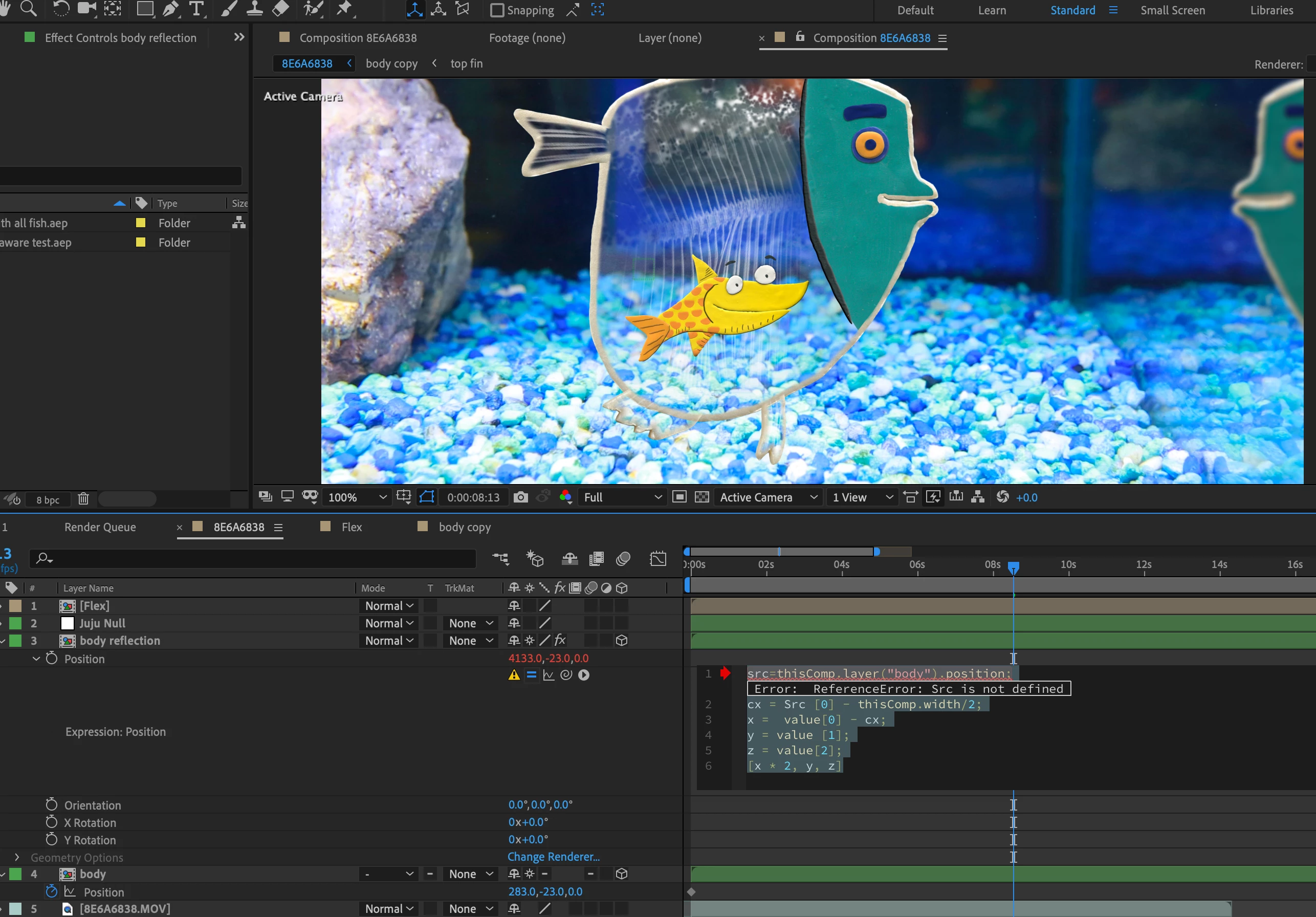
Task: Enable the Snapping checkbox
Action: 497,10
